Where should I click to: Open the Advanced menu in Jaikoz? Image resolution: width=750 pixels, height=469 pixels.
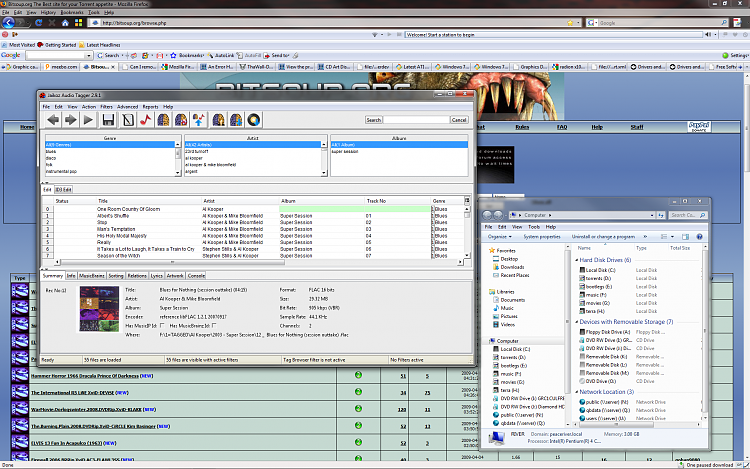coord(127,107)
